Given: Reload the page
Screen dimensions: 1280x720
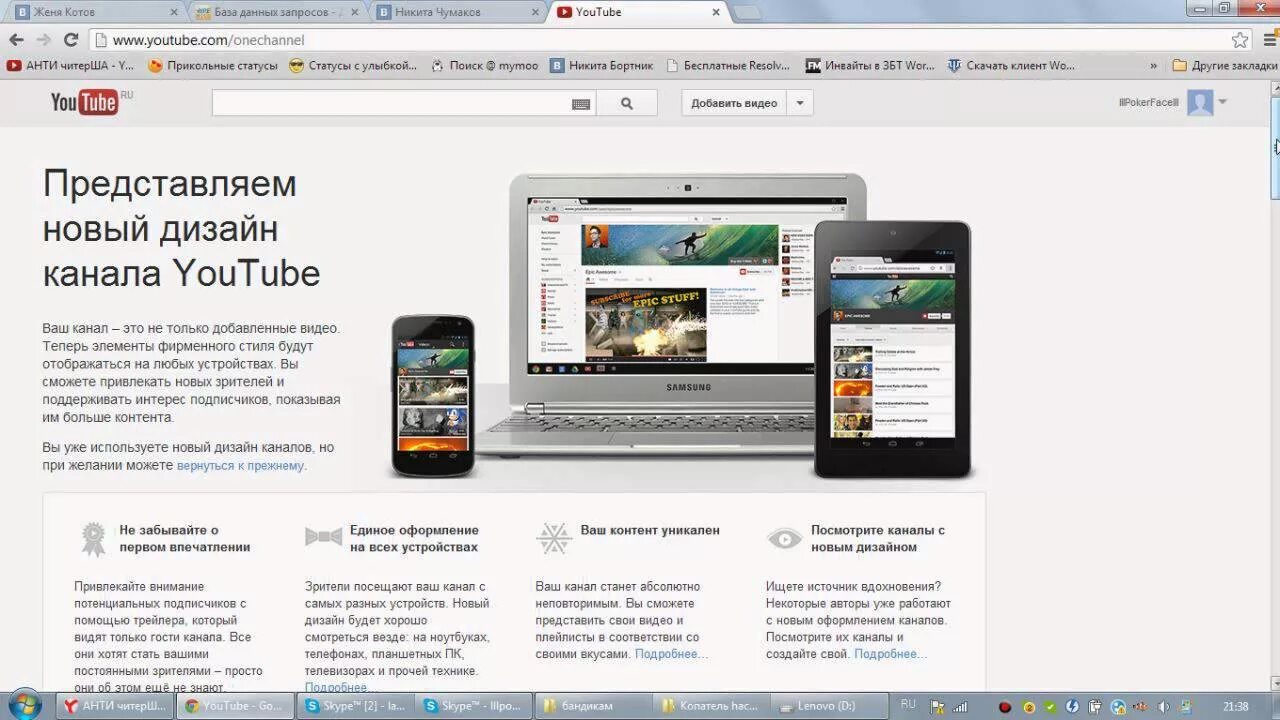Looking at the screenshot, I should pyautogui.click(x=71, y=40).
